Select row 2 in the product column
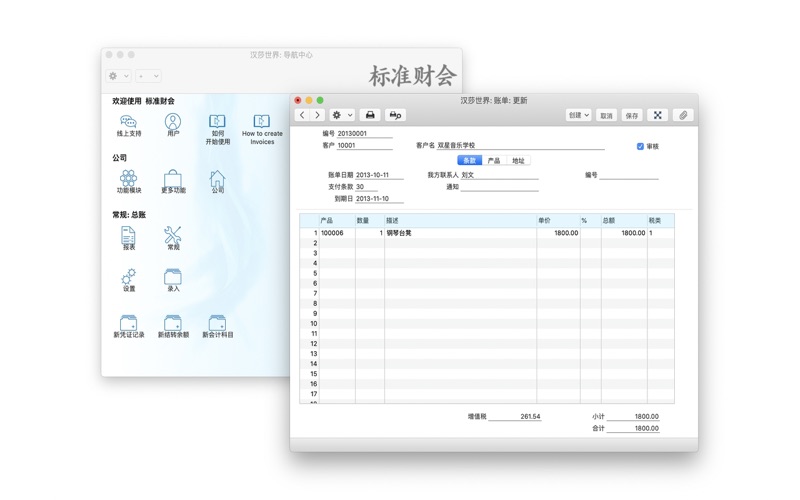 pyautogui.click(x=336, y=243)
